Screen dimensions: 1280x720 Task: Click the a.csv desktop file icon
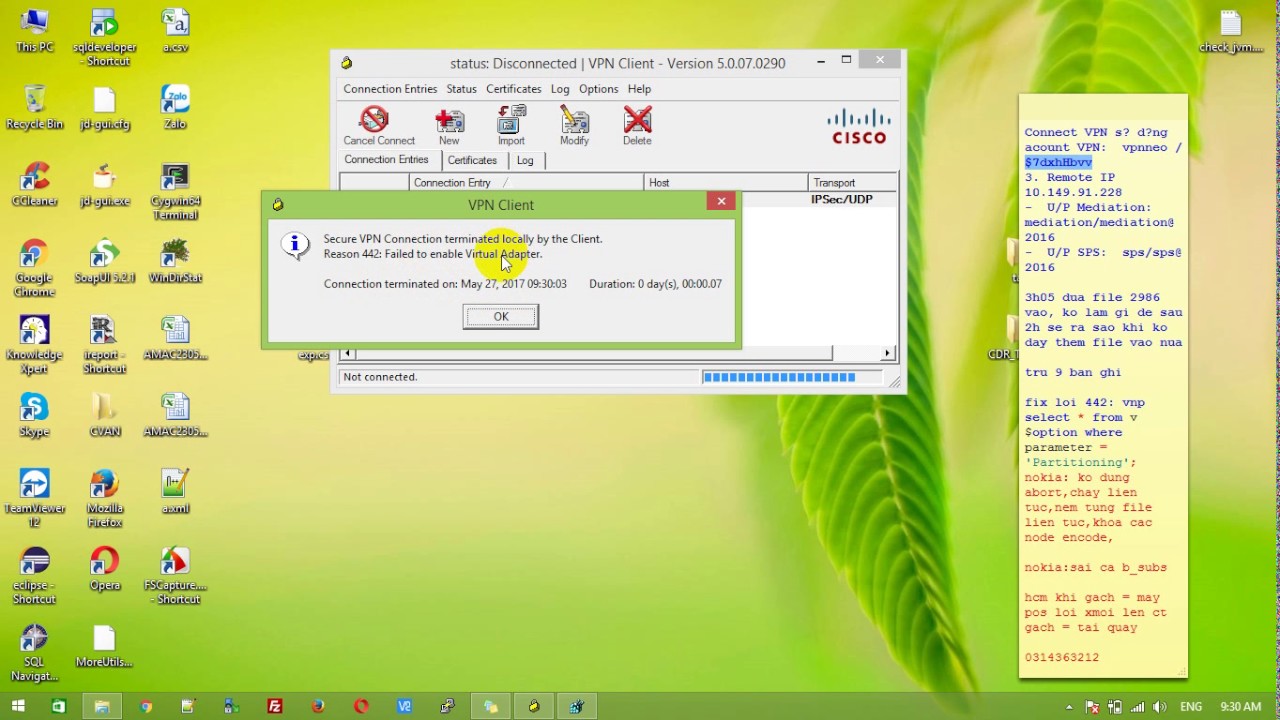click(x=175, y=31)
